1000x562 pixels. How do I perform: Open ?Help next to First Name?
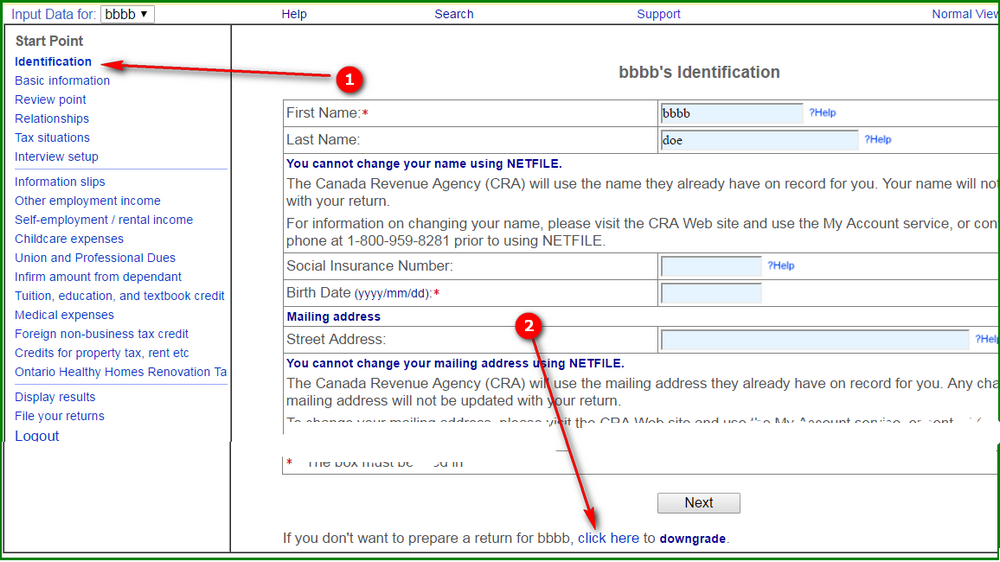tap(822, 113)
